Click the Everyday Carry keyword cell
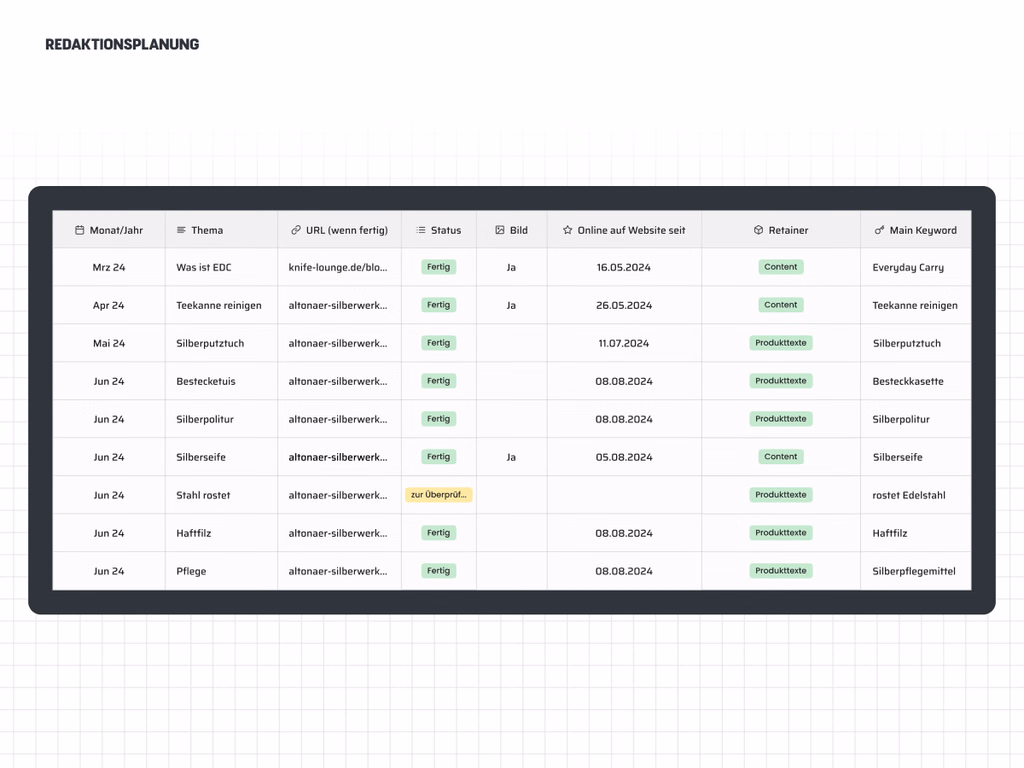 point(908,268)
